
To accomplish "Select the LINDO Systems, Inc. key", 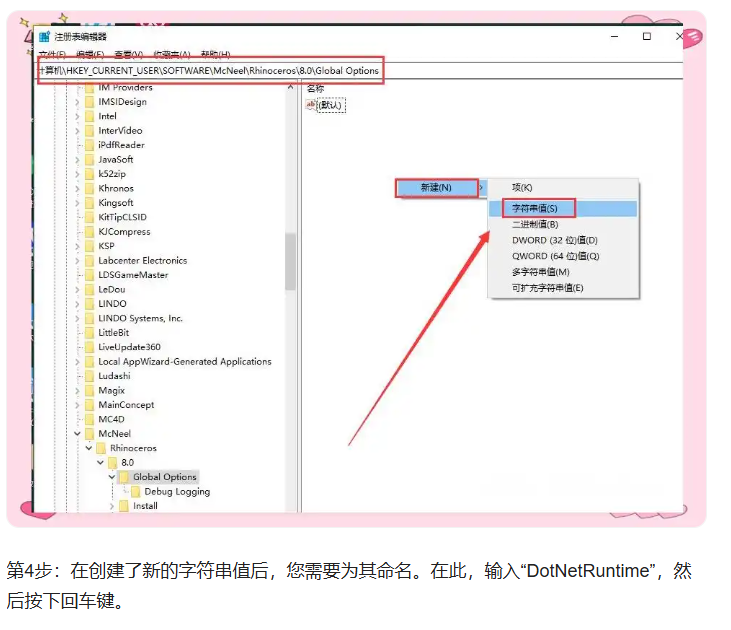I will point(141,318).
